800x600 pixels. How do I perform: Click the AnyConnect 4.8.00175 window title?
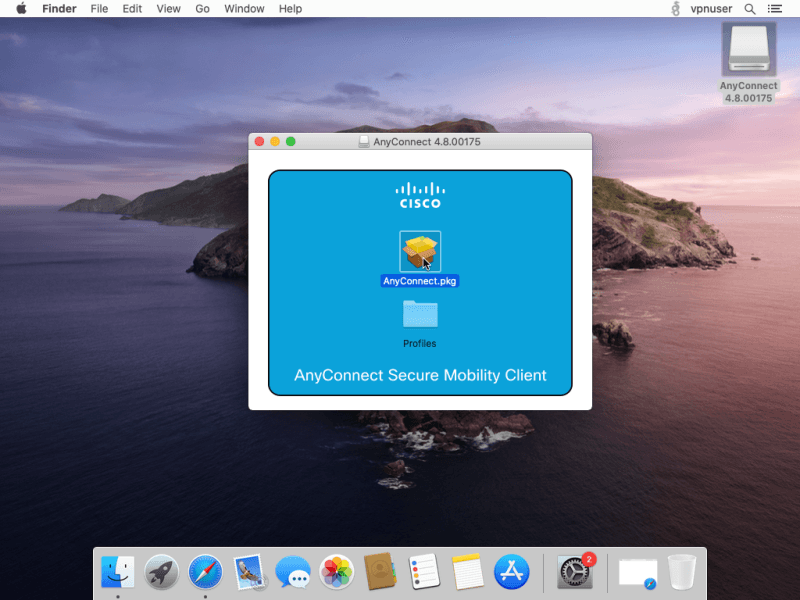click(x=427, y=142)
